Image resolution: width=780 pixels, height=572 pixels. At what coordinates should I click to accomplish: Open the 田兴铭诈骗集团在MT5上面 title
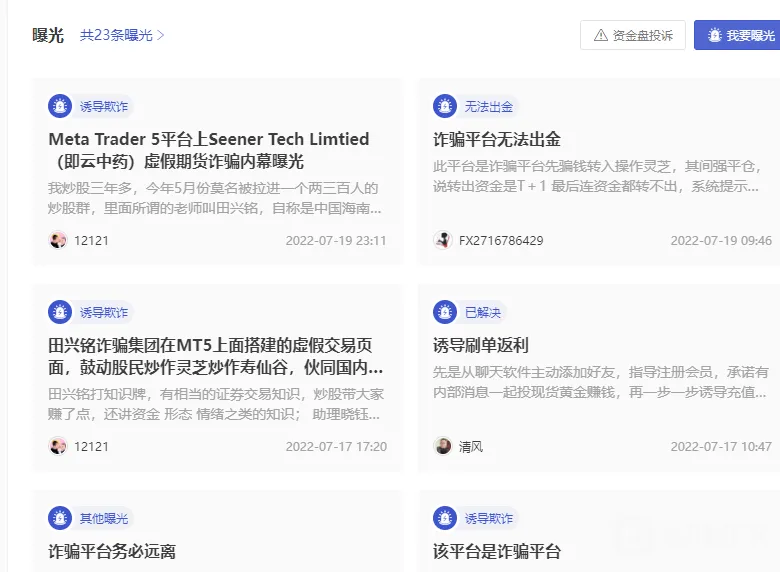pyautogui.click(x=216, y=356)
